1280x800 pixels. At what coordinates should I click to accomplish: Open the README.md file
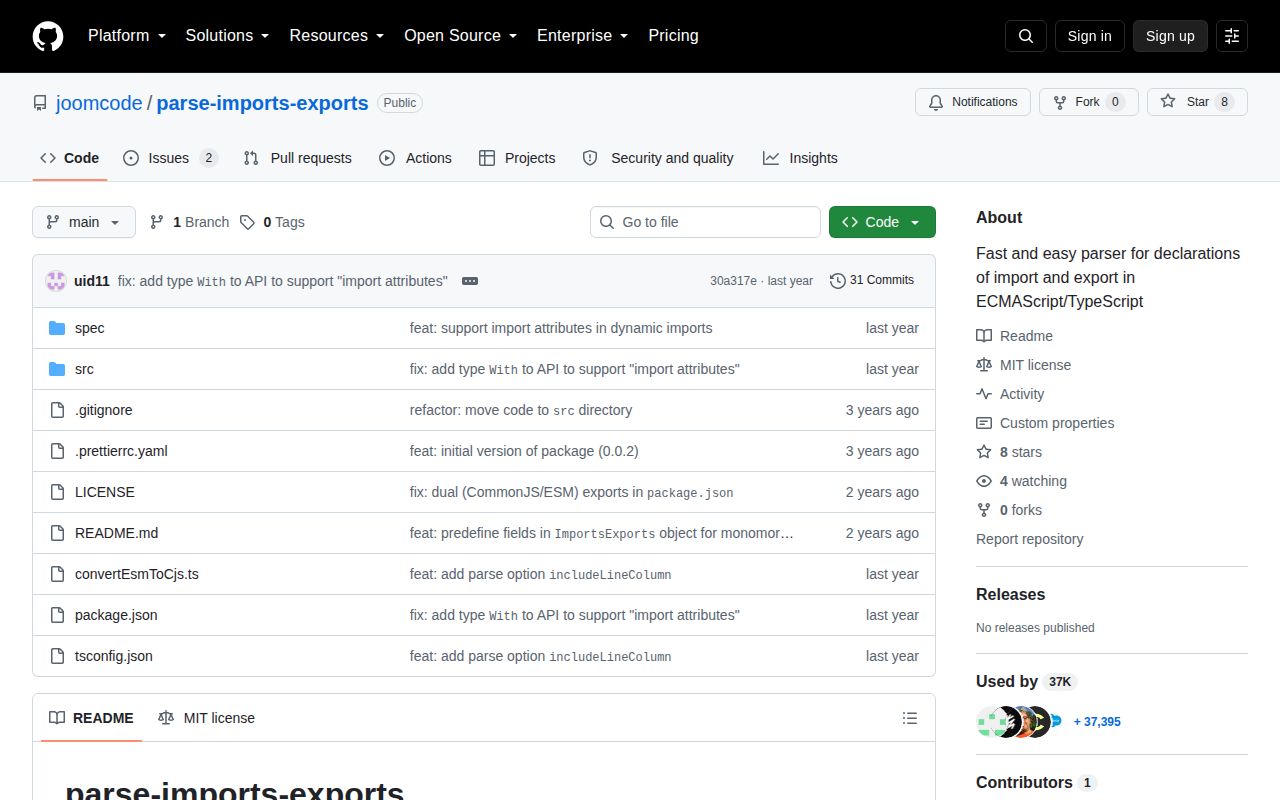click(116, 533)
